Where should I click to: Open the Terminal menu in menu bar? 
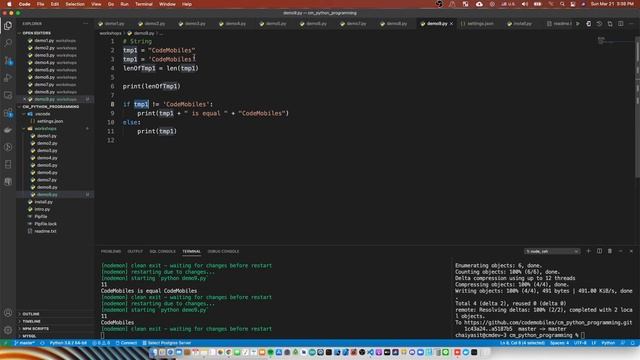[x=144, y=4]
